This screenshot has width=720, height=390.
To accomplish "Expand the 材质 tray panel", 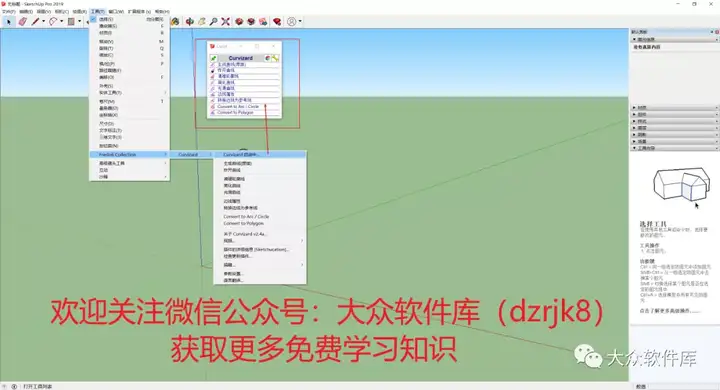I will [x=675, y=107].
